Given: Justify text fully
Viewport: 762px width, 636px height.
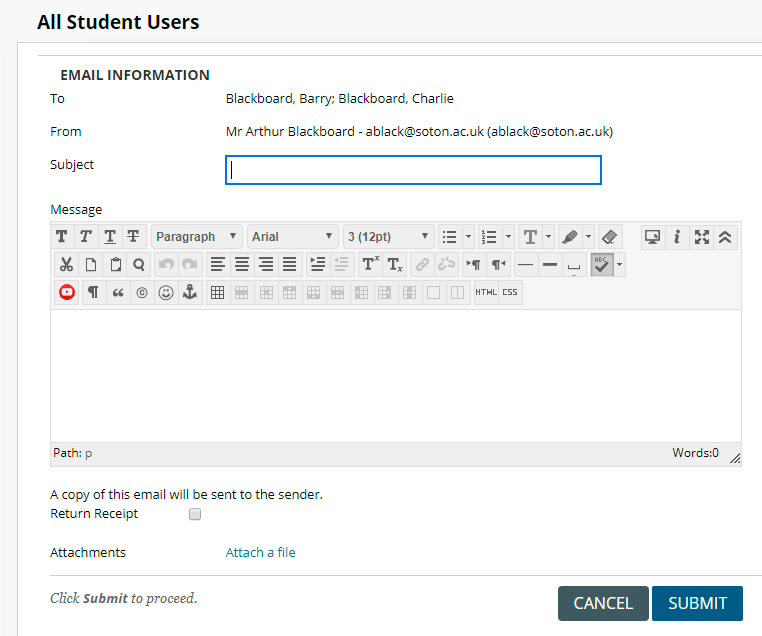Looking at the screenshot, I should click(x=290, y=264).
